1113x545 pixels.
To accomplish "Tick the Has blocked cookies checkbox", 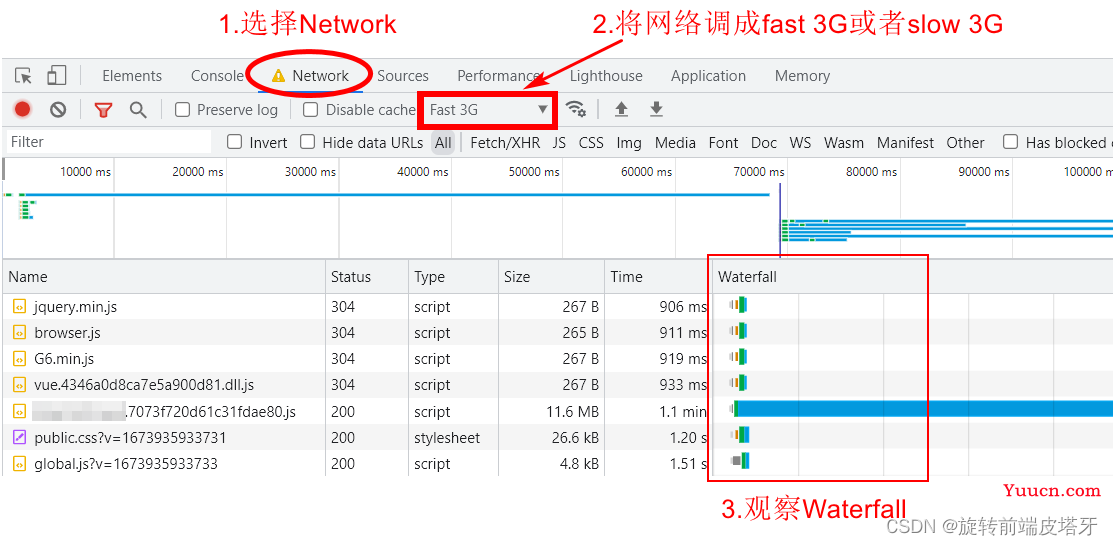I will [x=1010, y=142].
